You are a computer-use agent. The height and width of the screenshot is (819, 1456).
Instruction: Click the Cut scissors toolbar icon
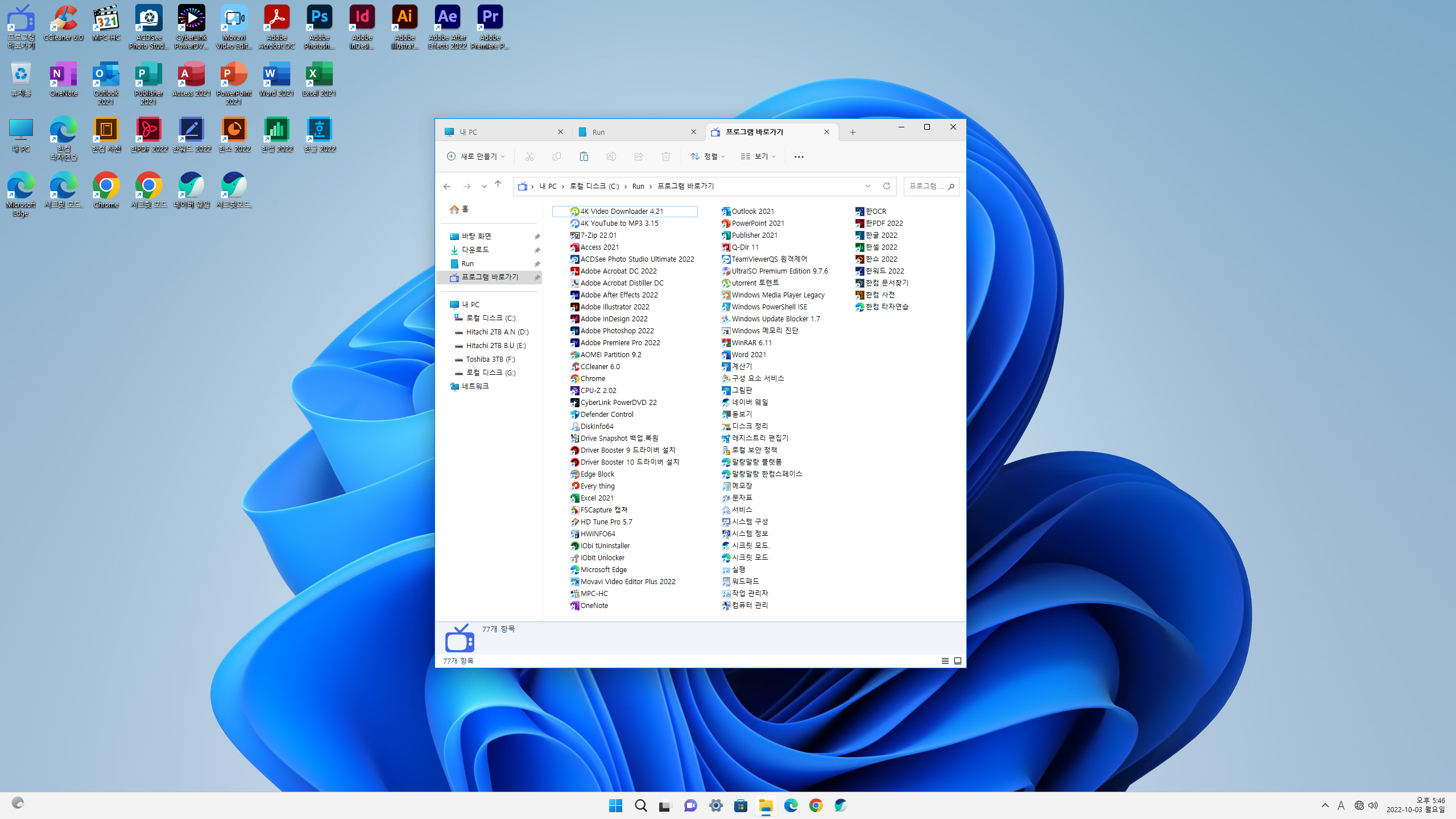point(529,156)
